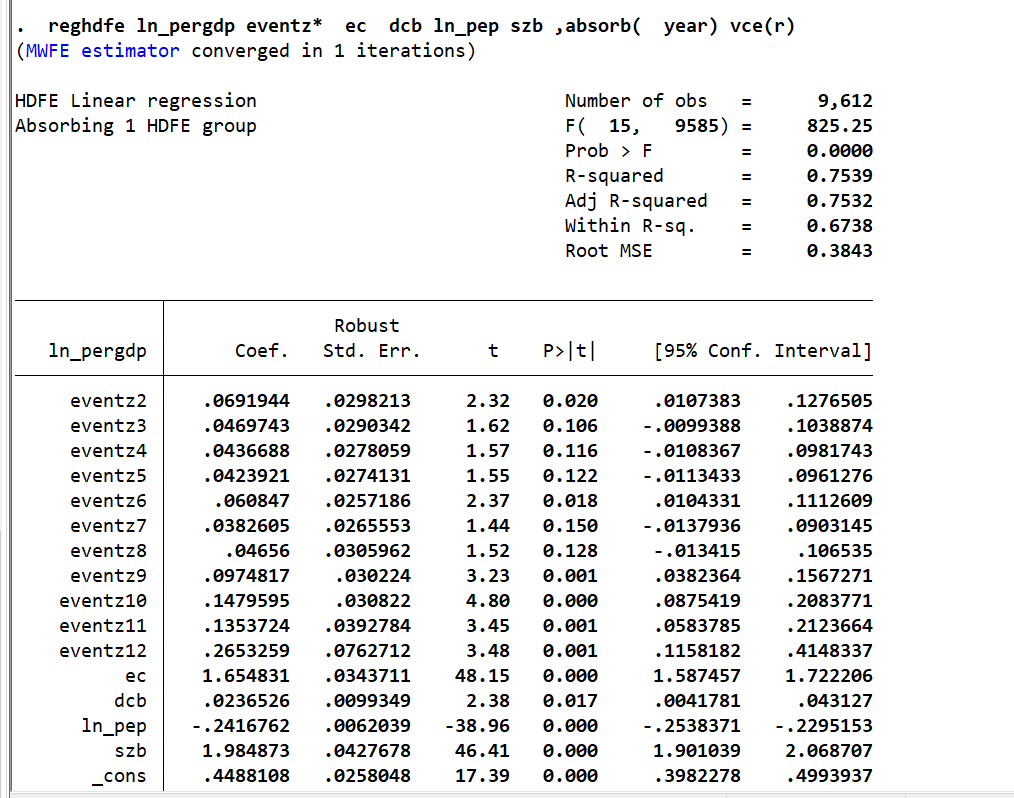Click the eventz5 row label
1014x798 pixels.
[109, 476]
